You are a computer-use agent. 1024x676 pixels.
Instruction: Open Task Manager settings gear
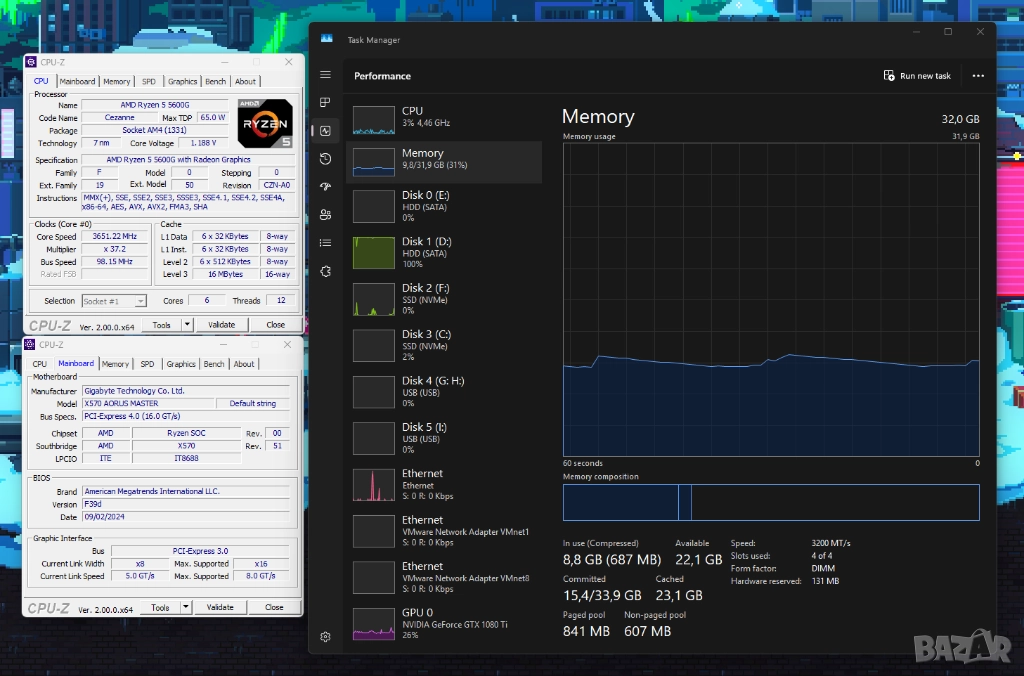pos(325,637)
